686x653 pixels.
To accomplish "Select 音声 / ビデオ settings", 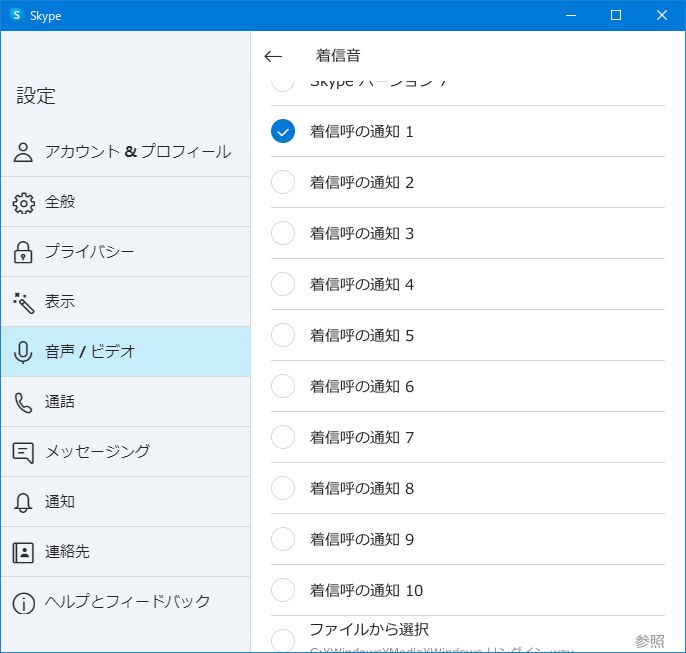I will click(x=126, y=351).
